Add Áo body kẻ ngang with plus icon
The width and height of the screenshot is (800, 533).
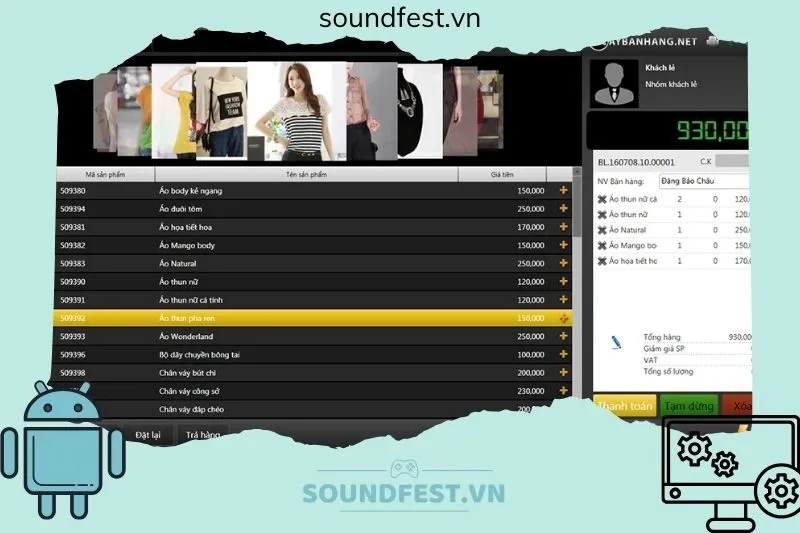tap(563, 191)
